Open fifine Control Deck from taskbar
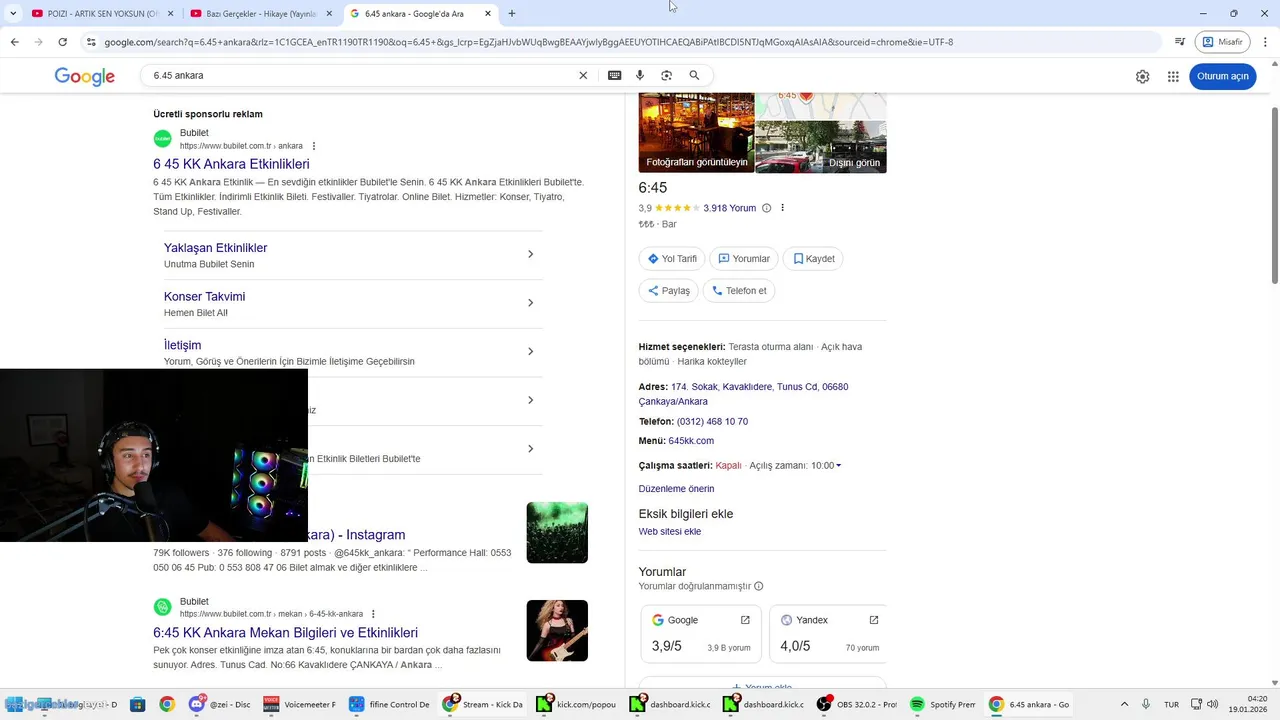Viewport: 1280px width, 720px height. point(389,704)
